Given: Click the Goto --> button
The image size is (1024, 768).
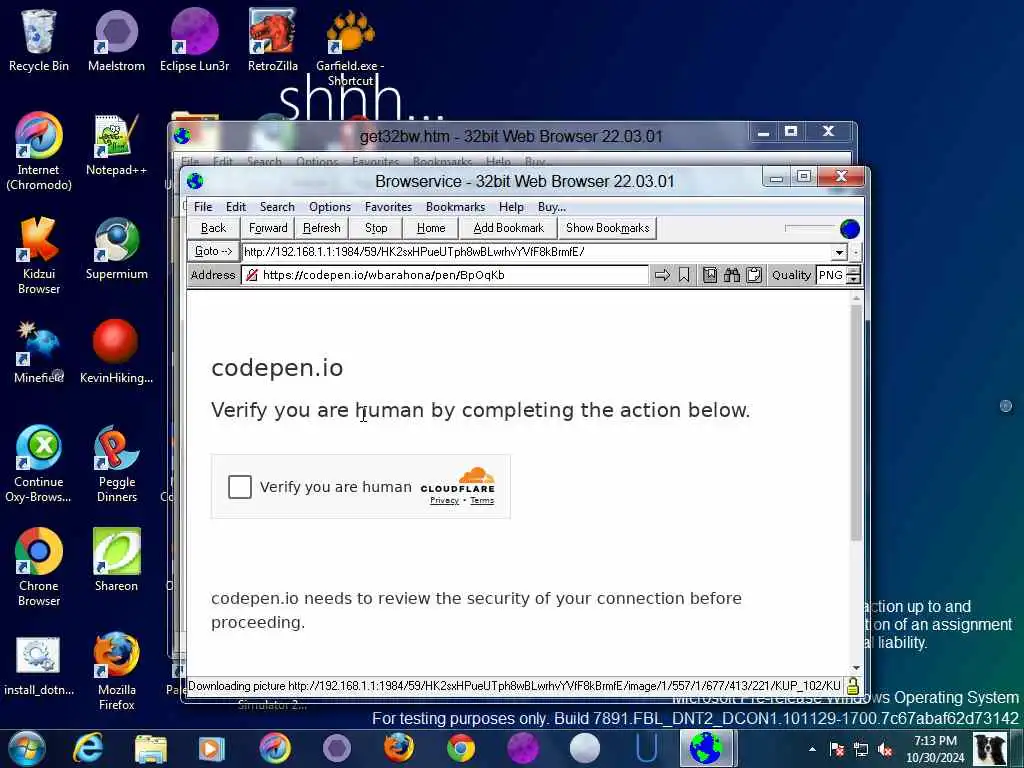Looking at the screenshot, I should [x=214, y=251].
